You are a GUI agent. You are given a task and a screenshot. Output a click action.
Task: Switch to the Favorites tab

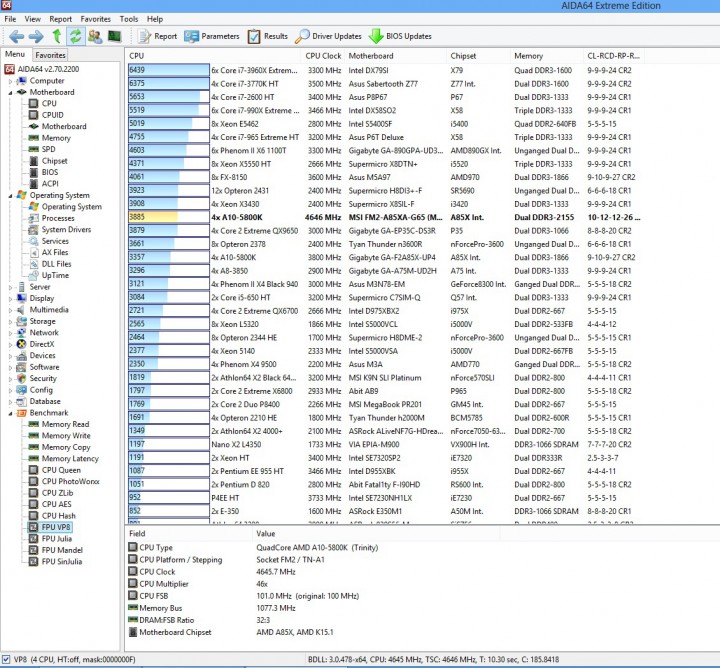[50, 55]
